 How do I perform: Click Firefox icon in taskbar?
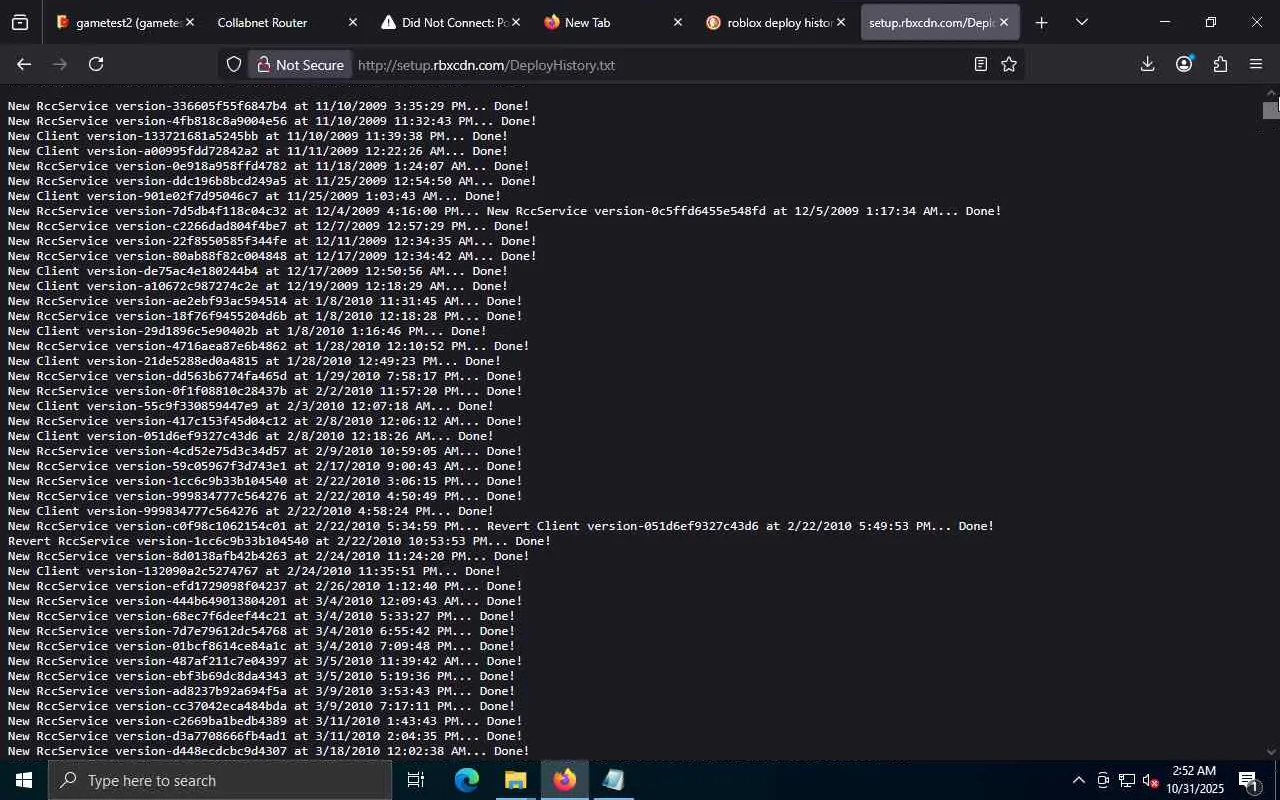[x=564, y=780]
